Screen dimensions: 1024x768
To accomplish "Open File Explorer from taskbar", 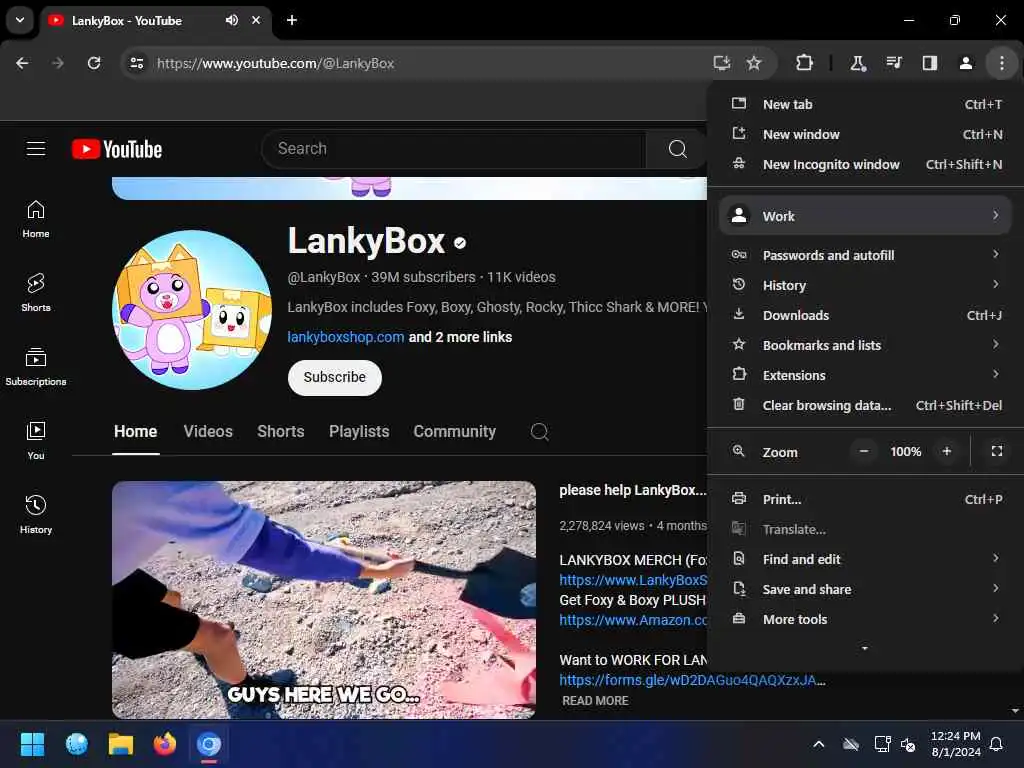I will (121, 744).
